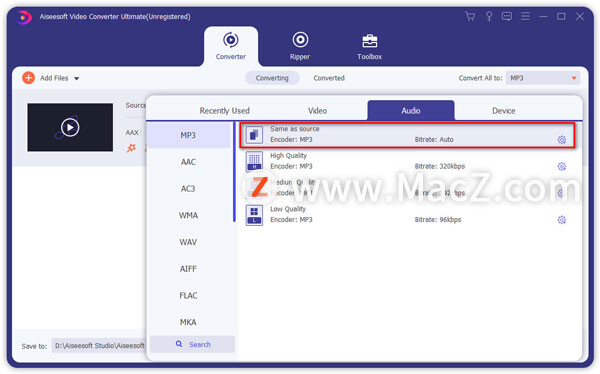This screenshot has height=374, width=600.
Task: Select the Low Quality preset text
Action: click(x=288, y=209)
